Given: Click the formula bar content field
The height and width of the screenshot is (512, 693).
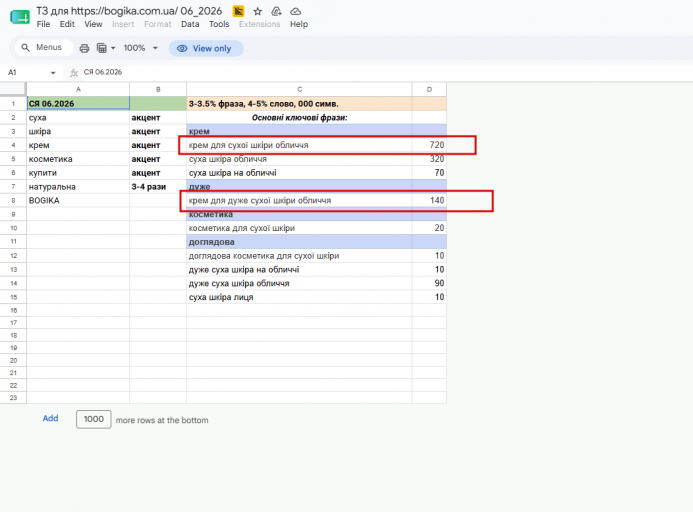Looking at the screenshot, I should pos(385,72).
